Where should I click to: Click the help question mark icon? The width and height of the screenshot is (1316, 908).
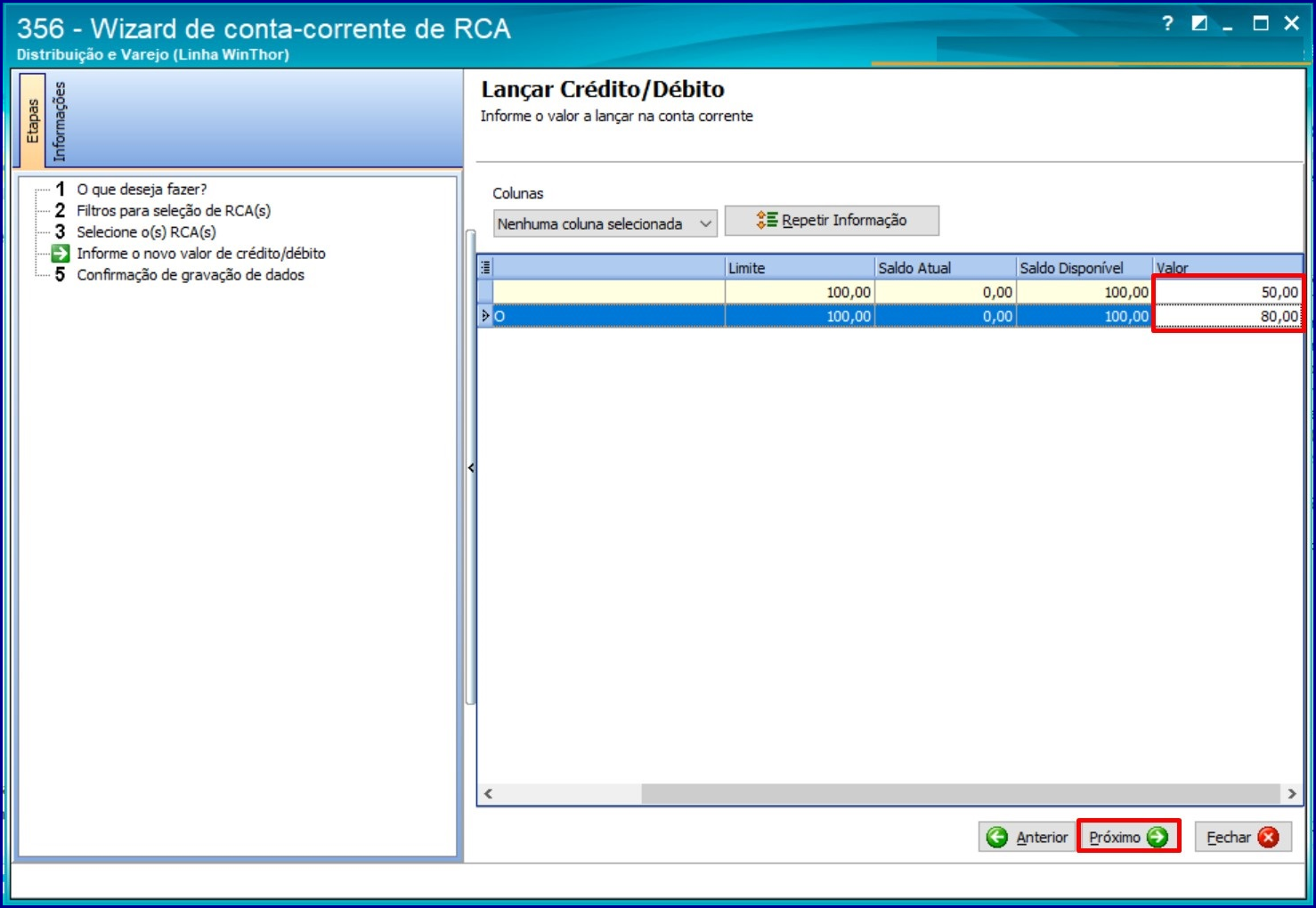coord(1167,24)
